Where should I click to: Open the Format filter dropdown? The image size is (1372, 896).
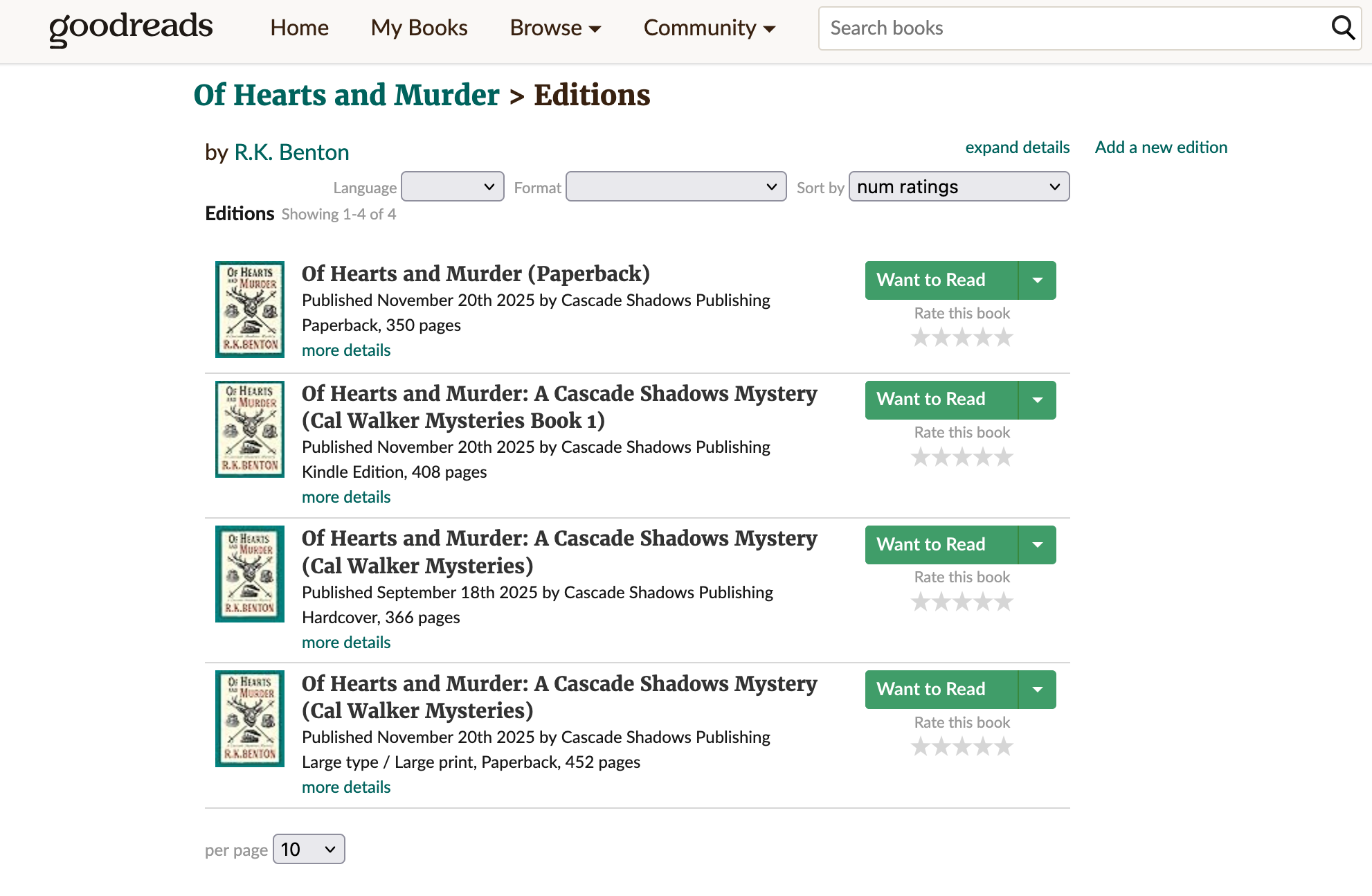click(676, 187)
